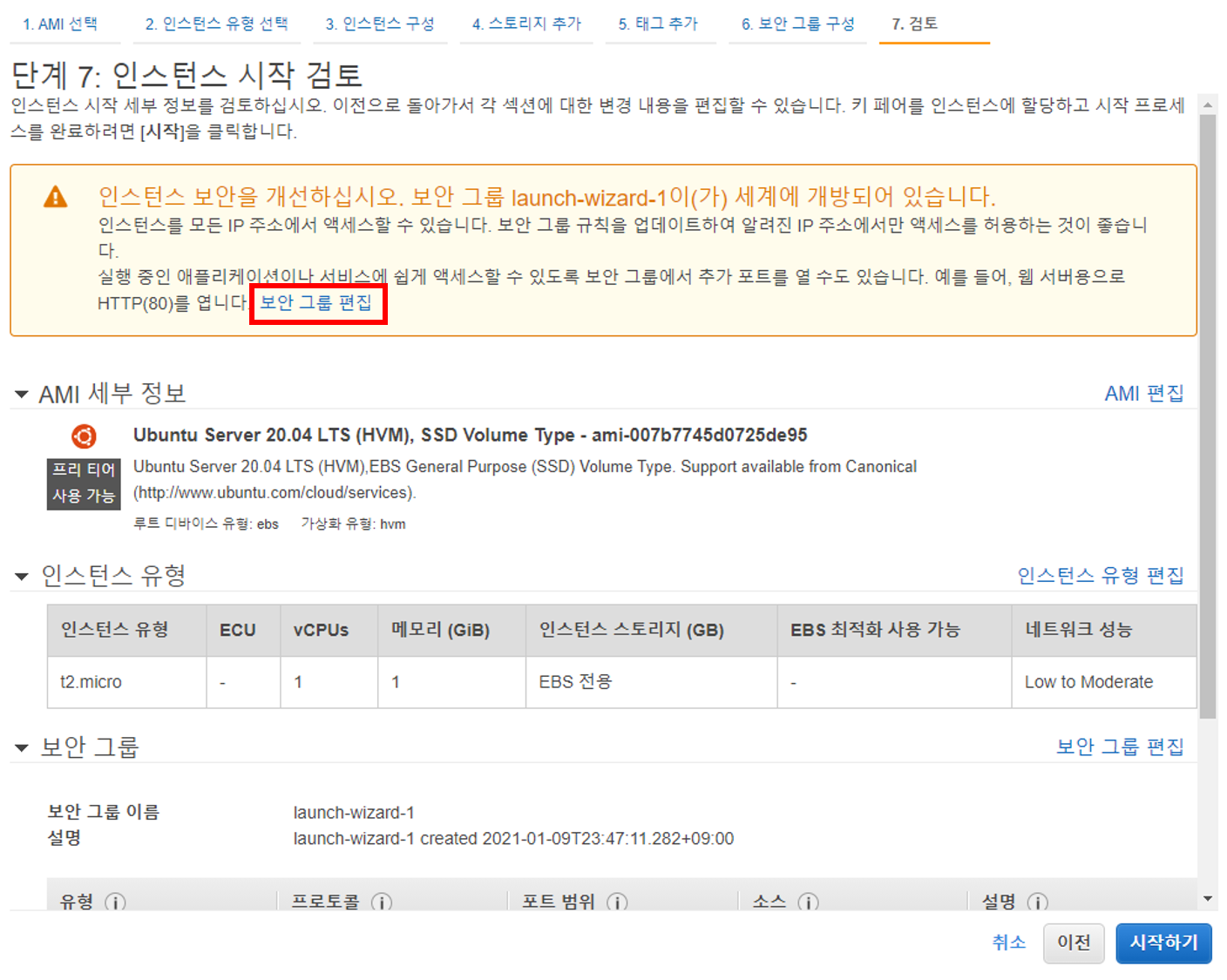1227x980 pixels.
Task: Click the 시작하기 button
Action: 1163,943
